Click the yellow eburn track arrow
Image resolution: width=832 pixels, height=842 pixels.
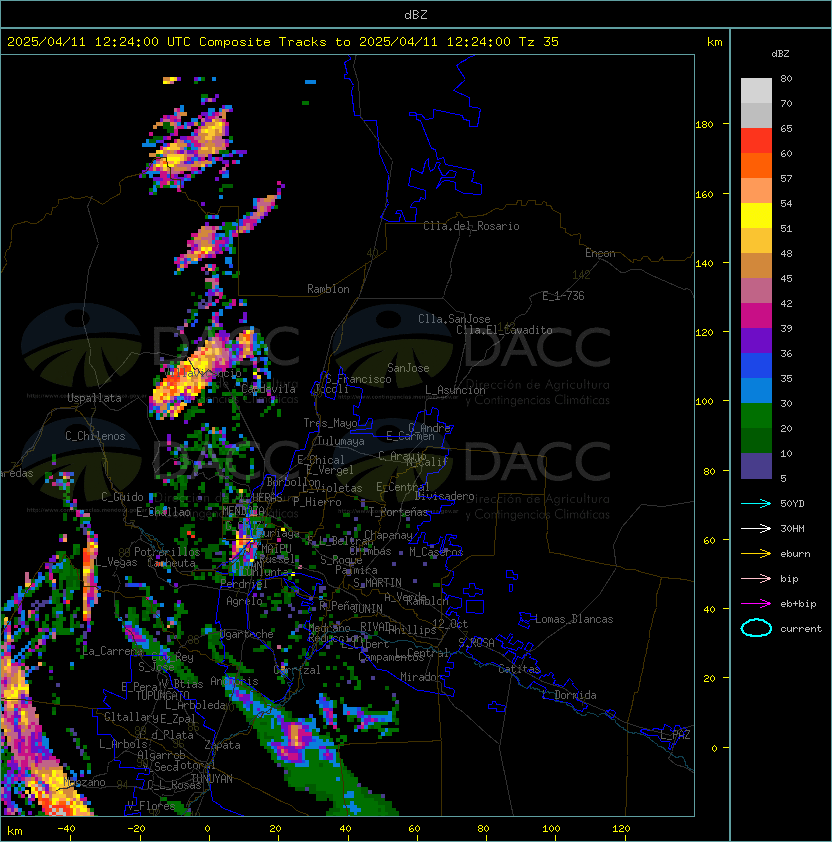(756, 554)
